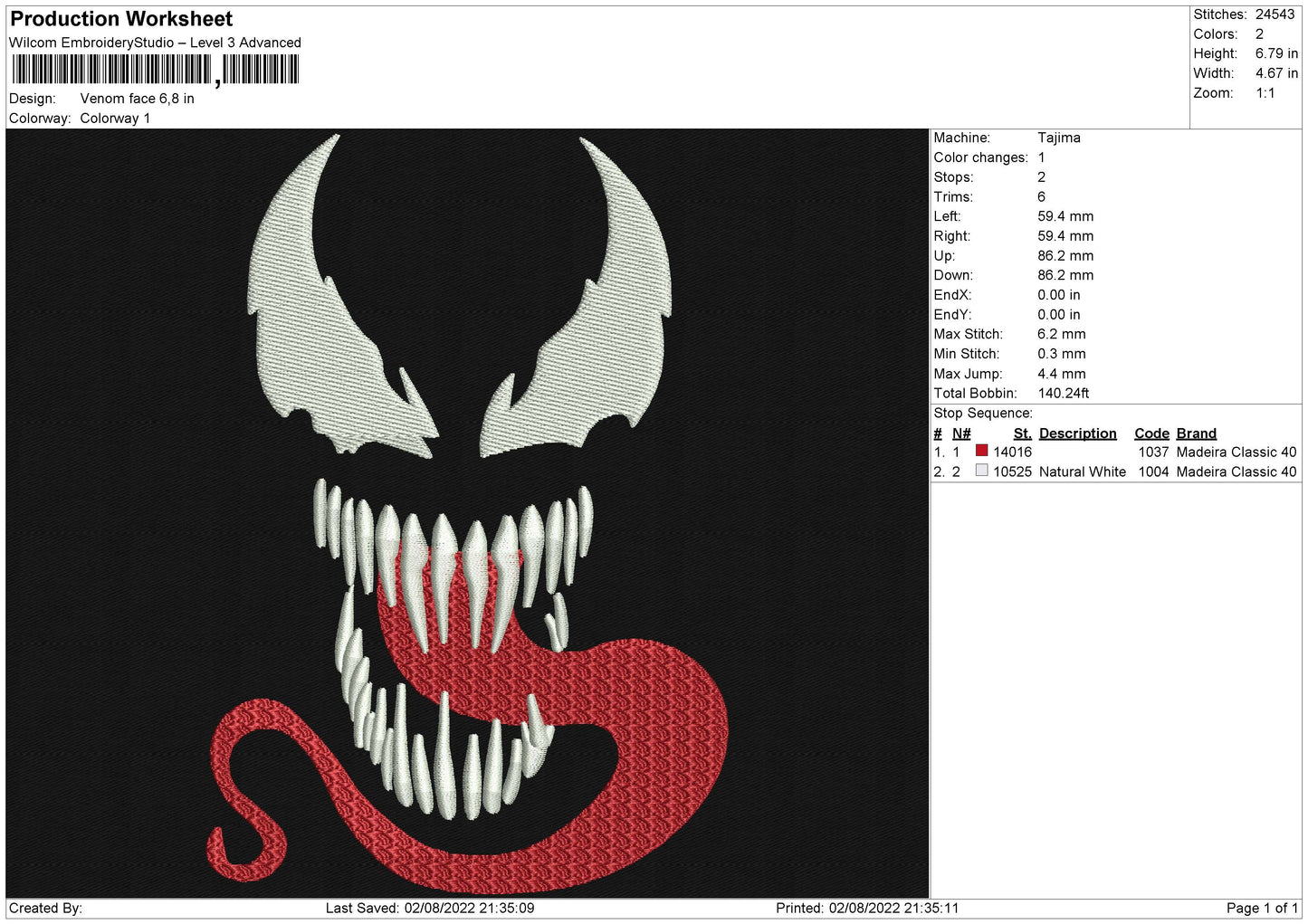This screenshot has height=924, width=1308.
Task: Click the Description column header
Action: 1077,433
